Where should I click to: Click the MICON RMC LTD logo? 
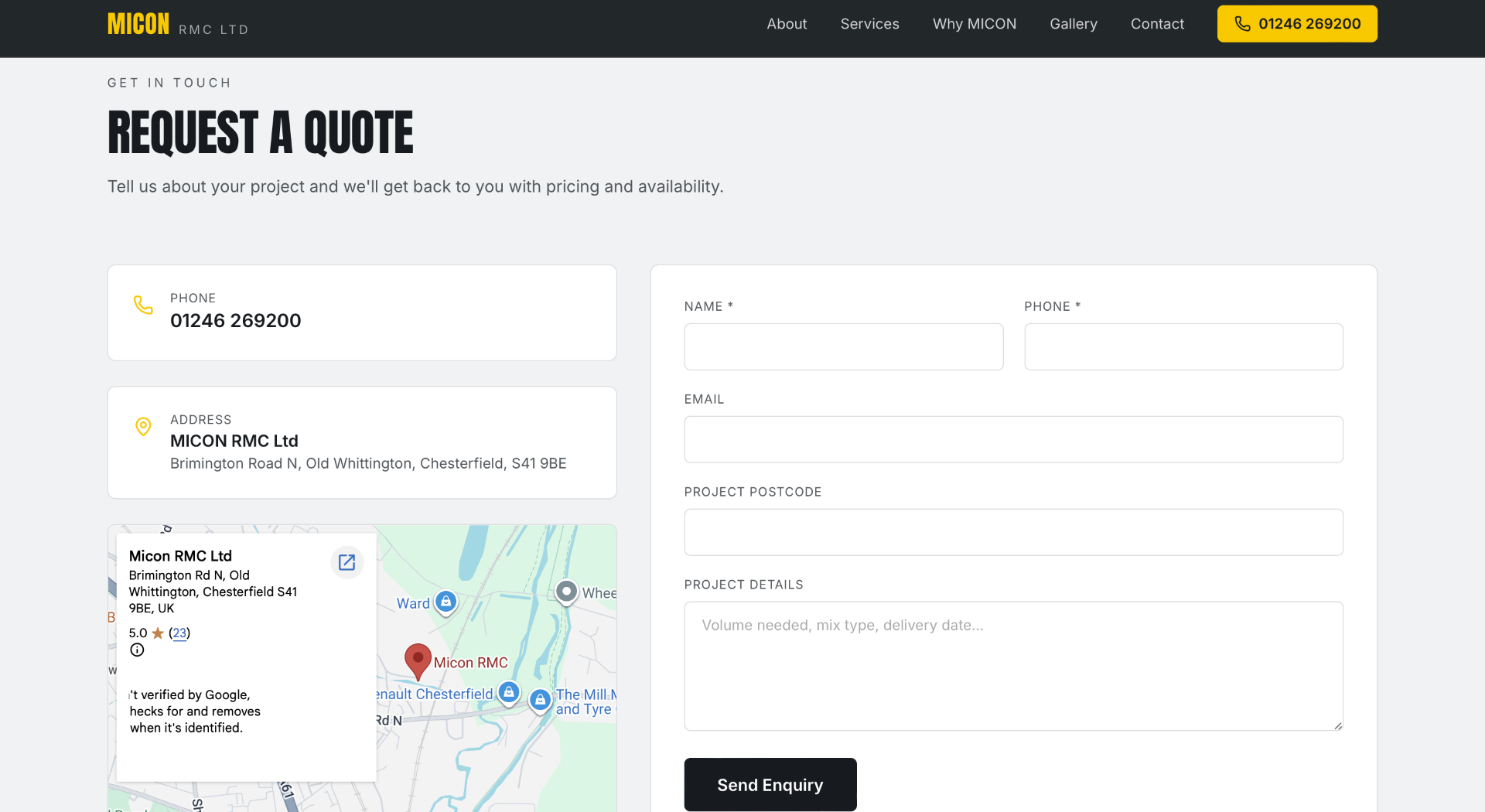click(x=178, y=25)
